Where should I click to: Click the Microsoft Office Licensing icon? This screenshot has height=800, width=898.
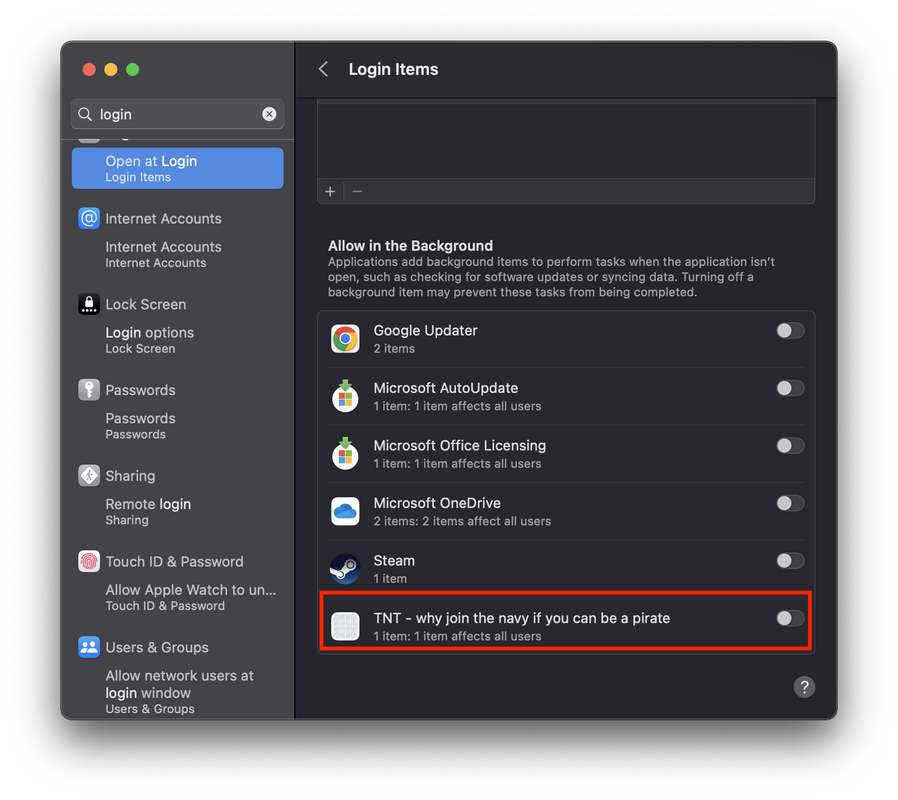click(x=345, y=454)
